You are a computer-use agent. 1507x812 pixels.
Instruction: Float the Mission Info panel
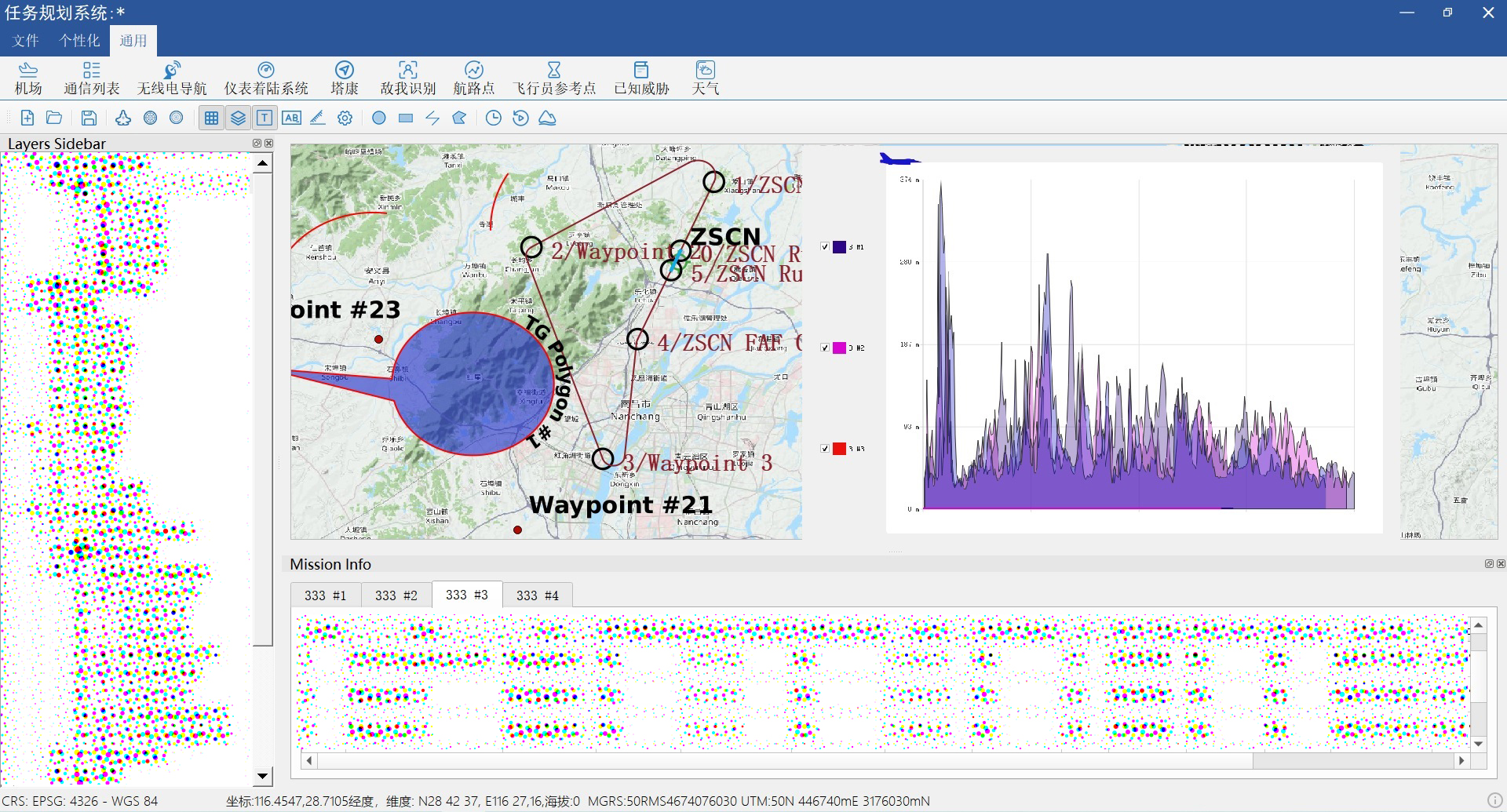click(1488, 564)
